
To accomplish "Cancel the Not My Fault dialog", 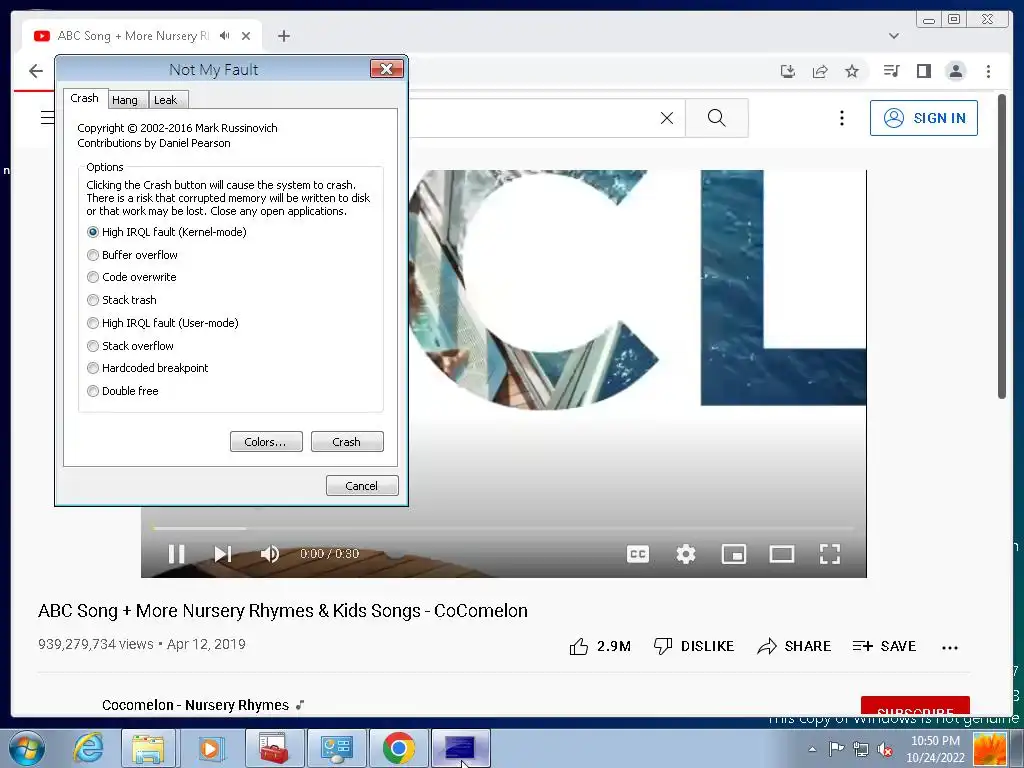I will [x=362, y=486].
